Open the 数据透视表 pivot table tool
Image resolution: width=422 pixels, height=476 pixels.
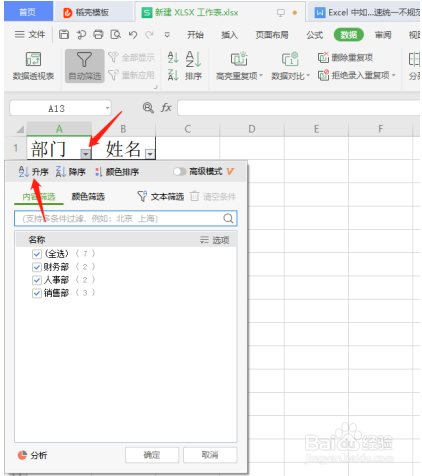(x=33, y=66)
